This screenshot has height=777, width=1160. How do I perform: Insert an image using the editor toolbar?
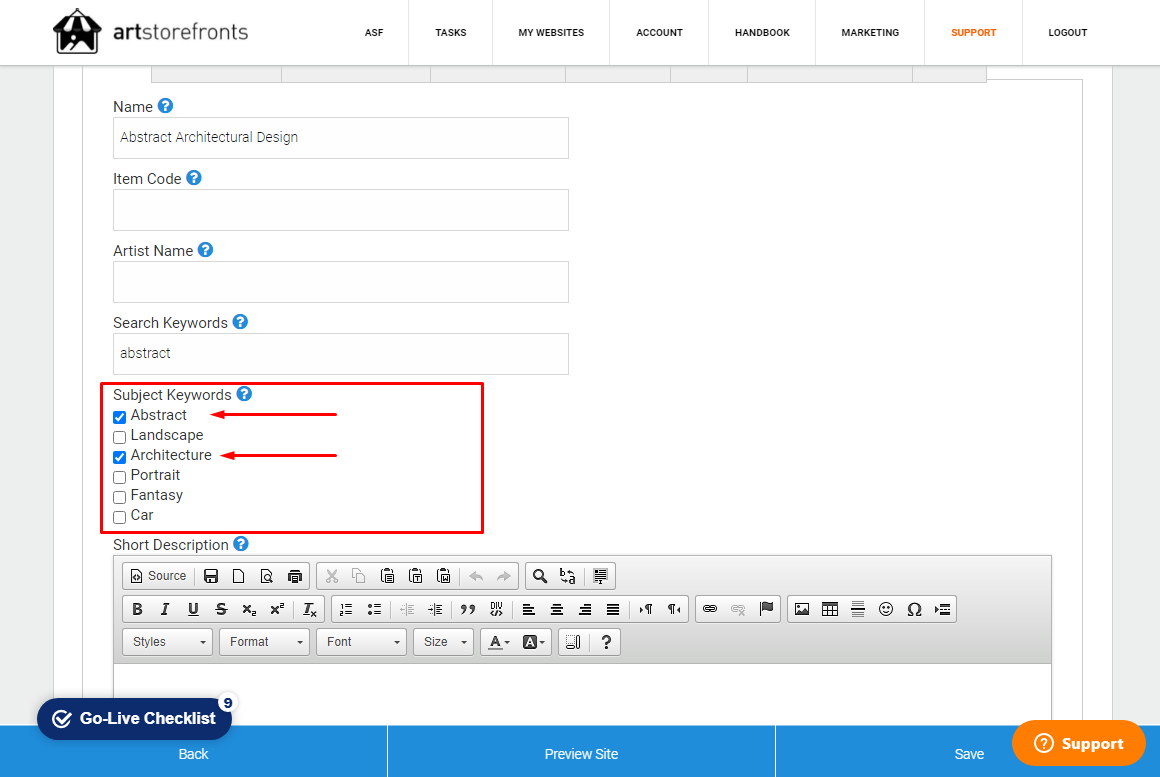pos(801,609)
